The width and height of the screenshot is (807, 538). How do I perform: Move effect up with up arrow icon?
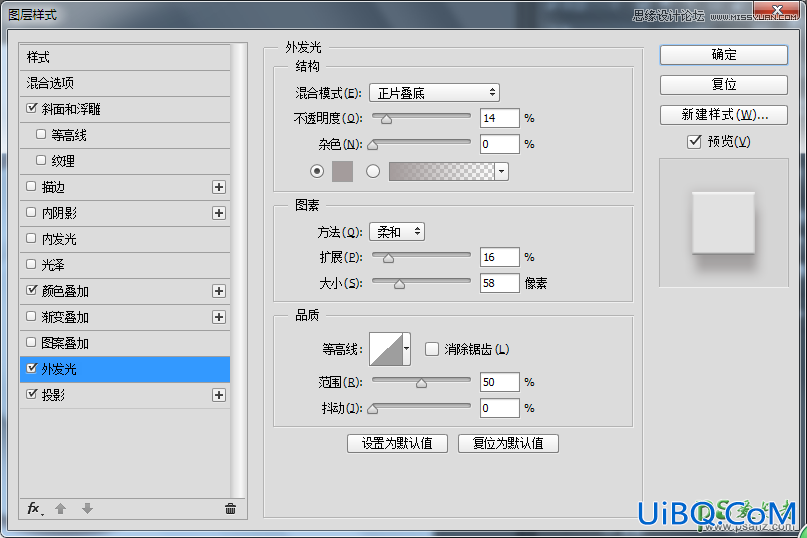[x=60, y=509]
